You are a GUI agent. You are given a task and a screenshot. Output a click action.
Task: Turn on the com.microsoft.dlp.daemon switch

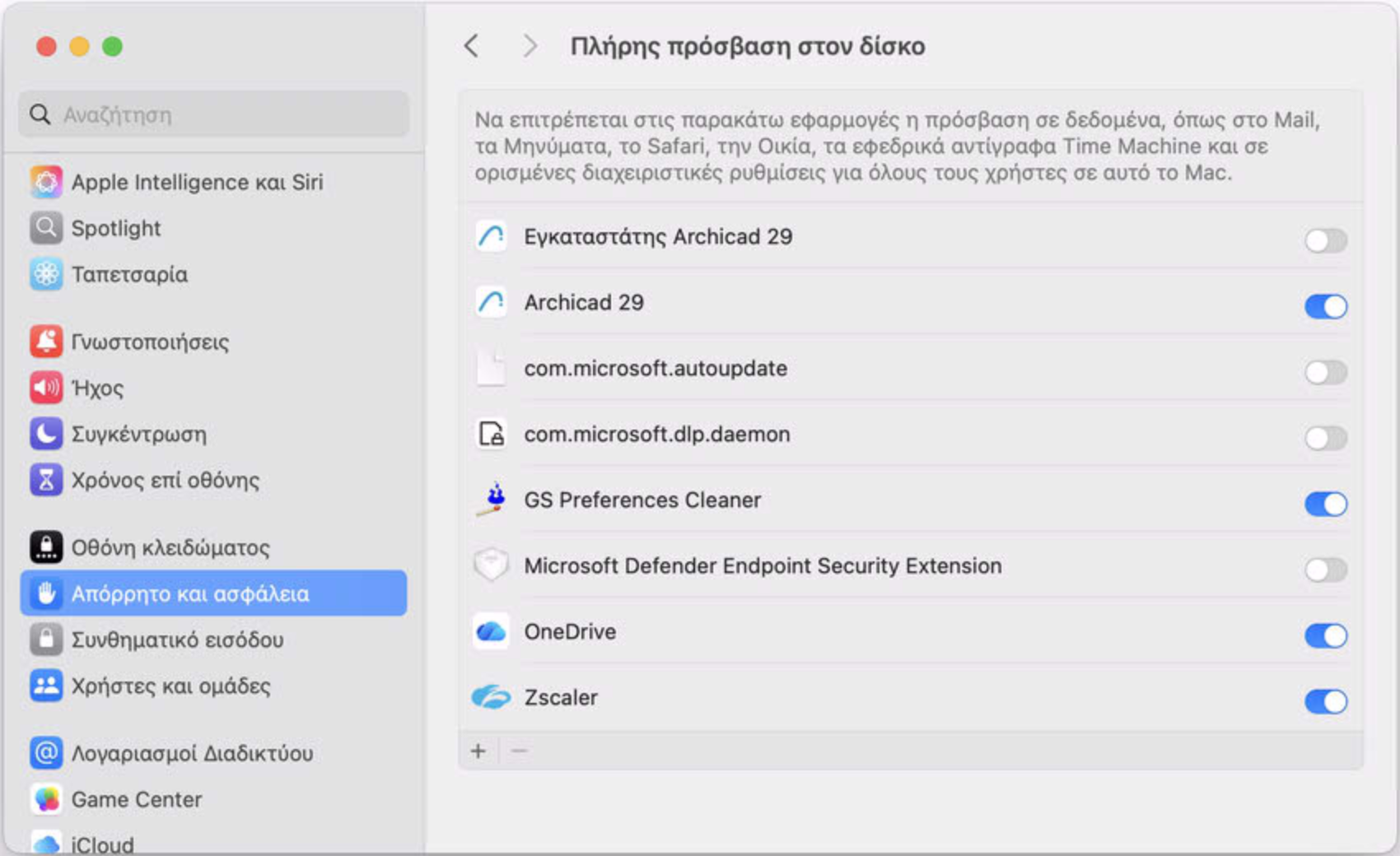1326,438
